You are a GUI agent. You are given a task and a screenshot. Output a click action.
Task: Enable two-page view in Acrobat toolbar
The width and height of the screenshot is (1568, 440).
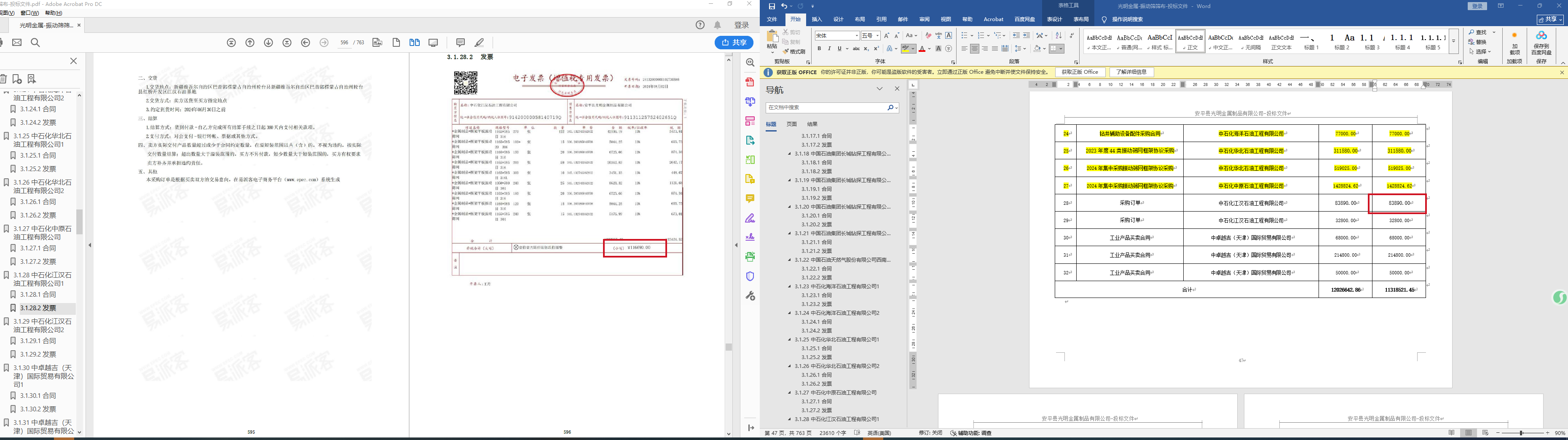pyautogui.click(x=415, y=43)
